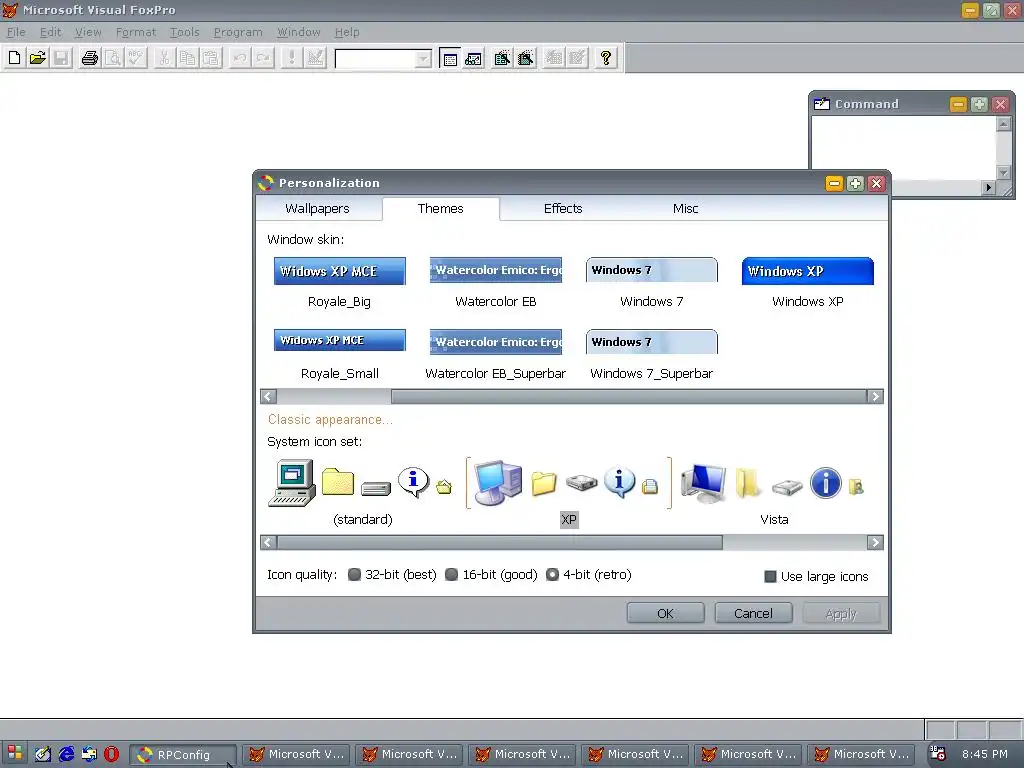
Task: Open the Window menu
Action: click(x=298, y=32)
